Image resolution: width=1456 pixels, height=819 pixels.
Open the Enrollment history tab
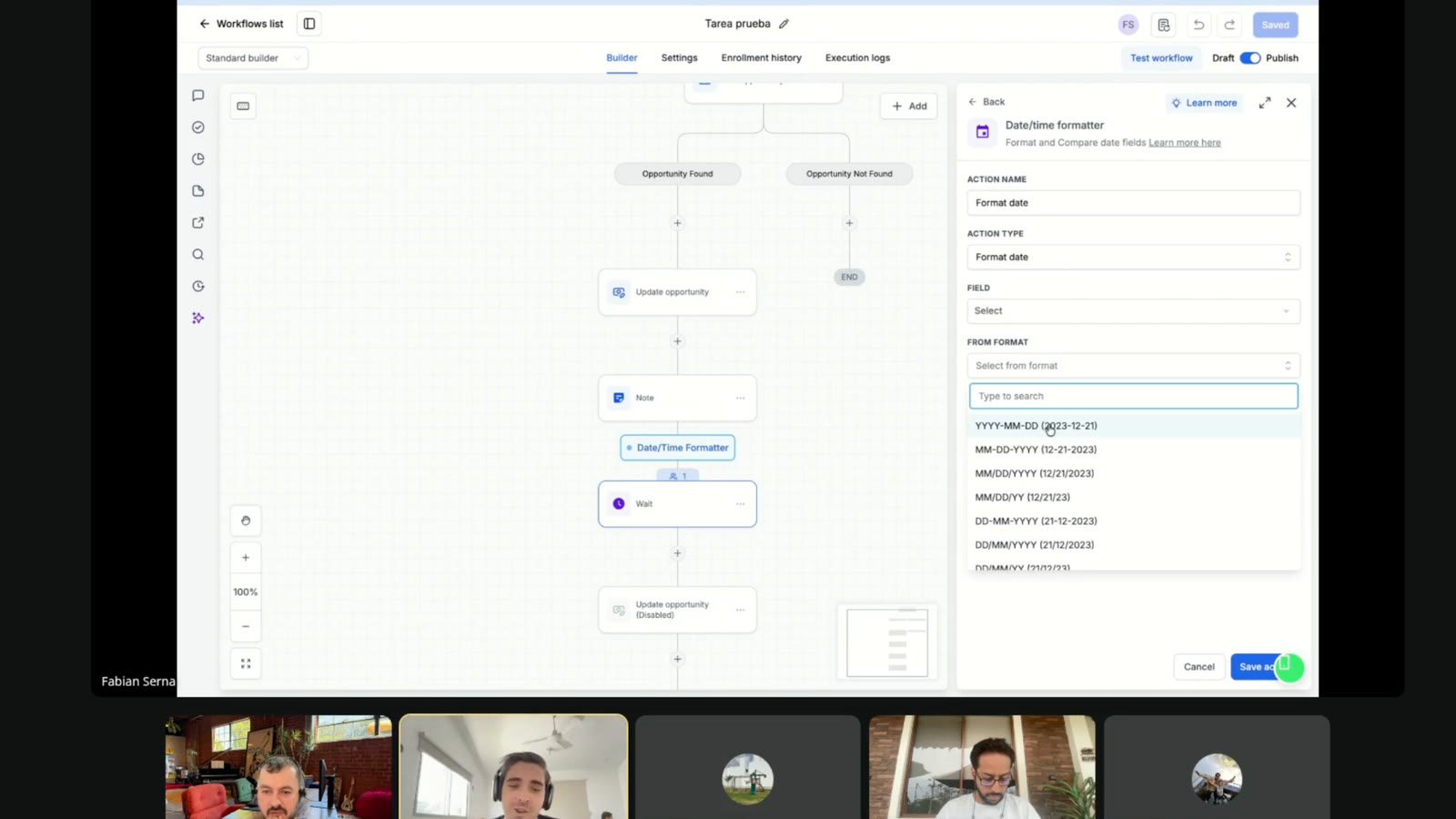[x=762, y=58]
